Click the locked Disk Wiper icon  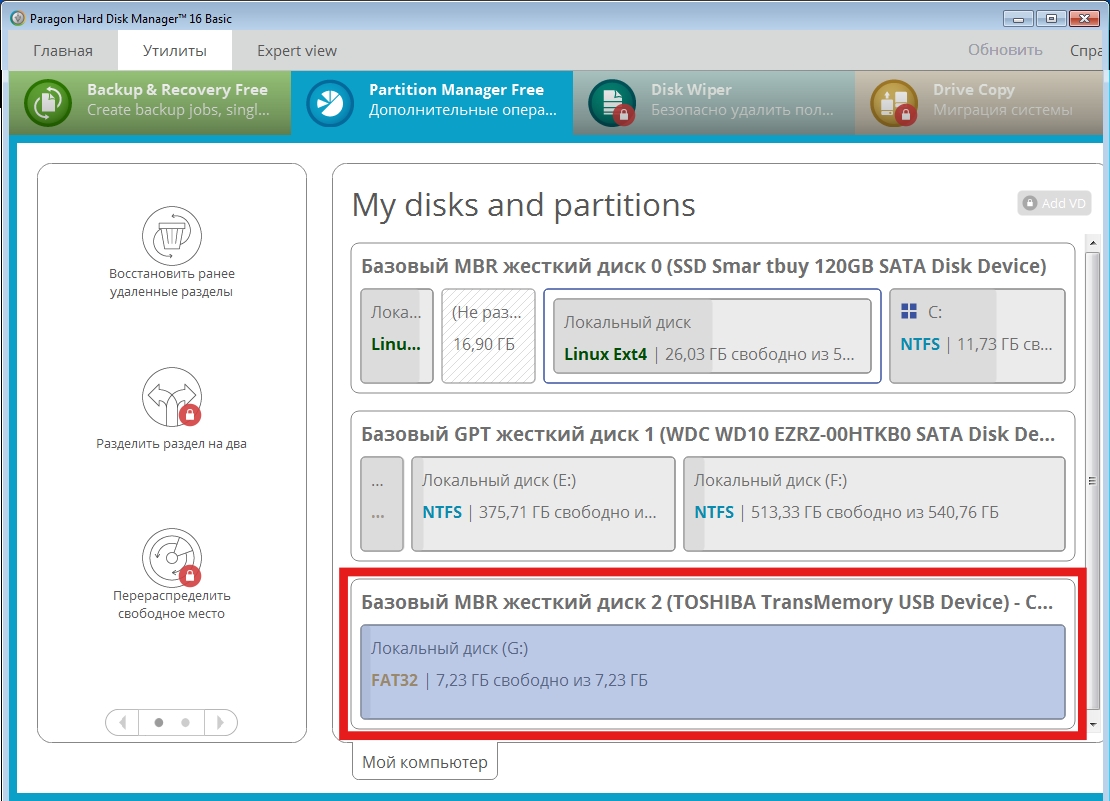612,102
